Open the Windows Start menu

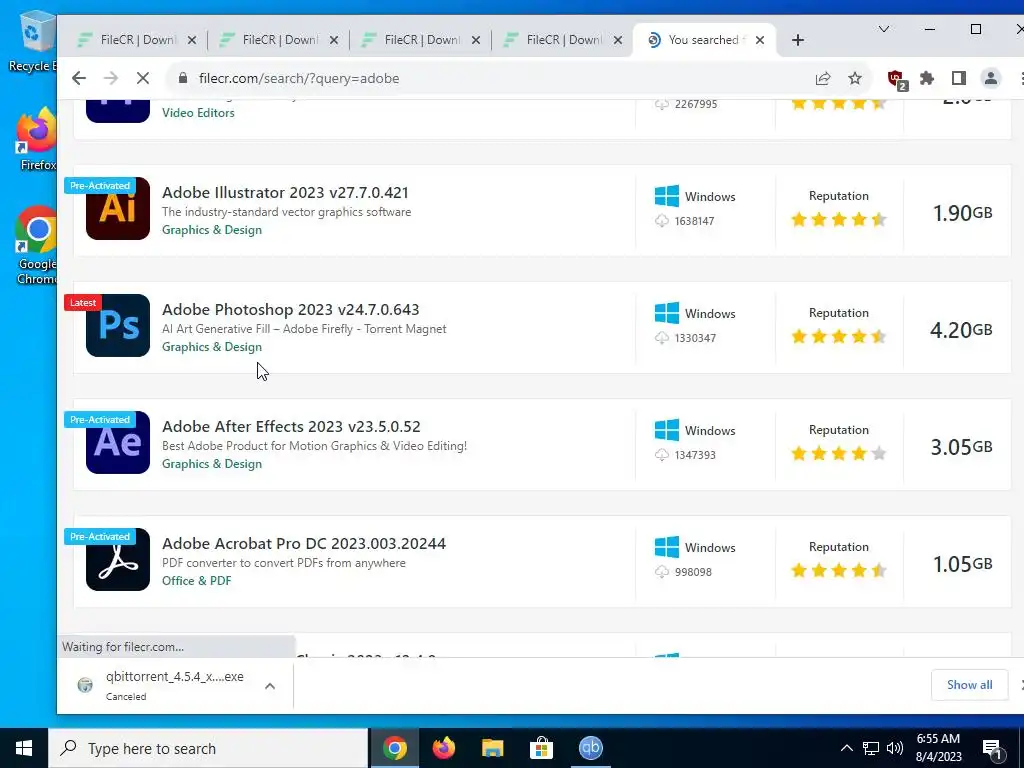24,748
